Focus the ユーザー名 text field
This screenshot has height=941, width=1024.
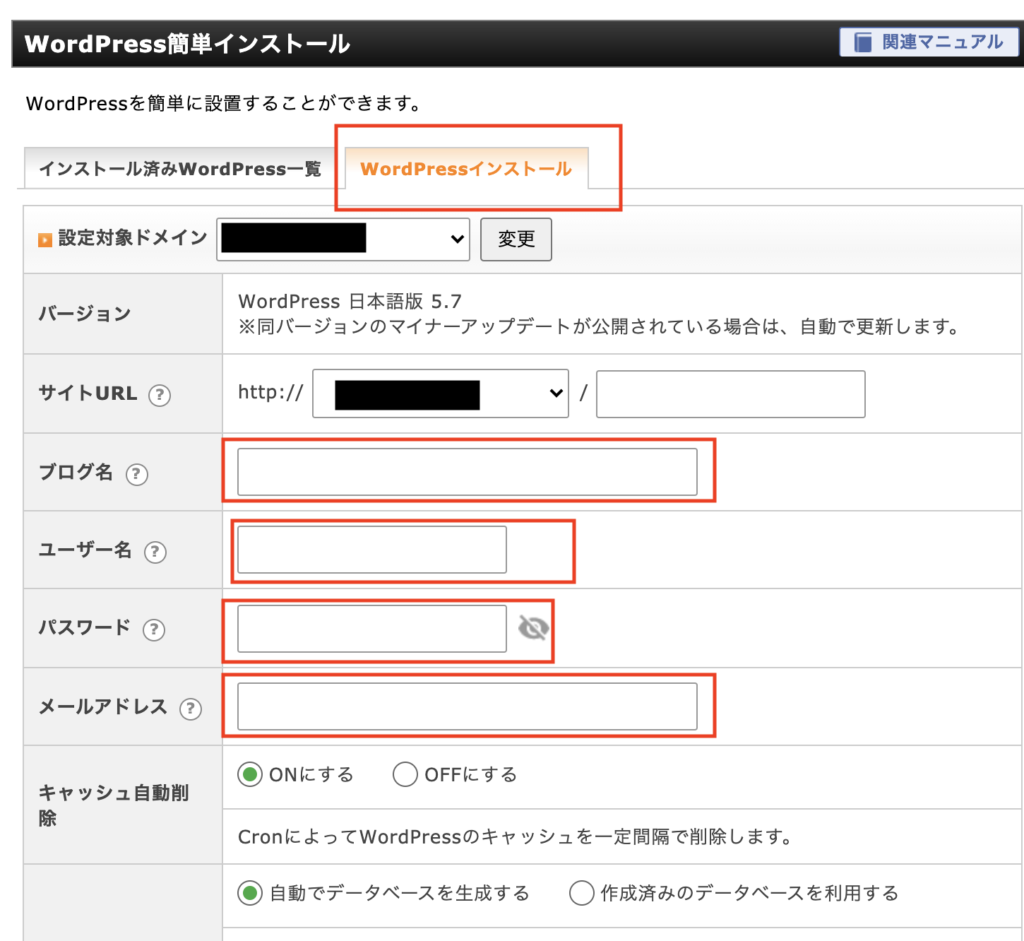[x=372, y=550]
